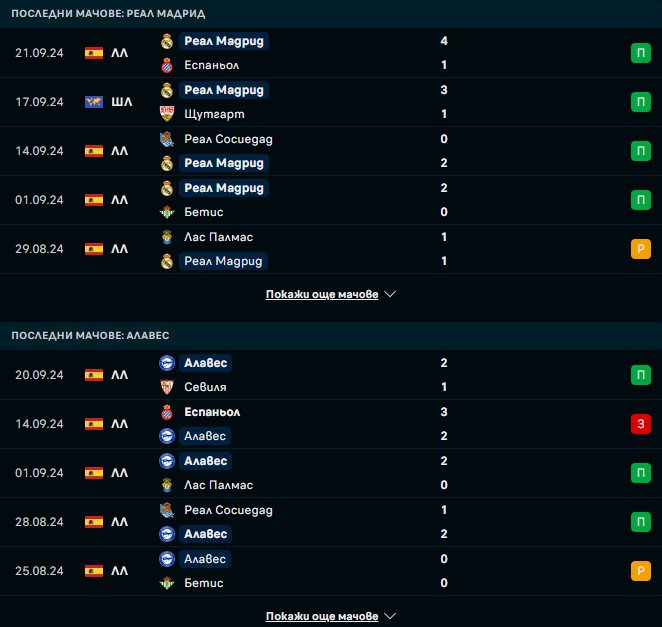Click green win badge on 21.09.24 match

pyautogui.click(x=641, y=53)
